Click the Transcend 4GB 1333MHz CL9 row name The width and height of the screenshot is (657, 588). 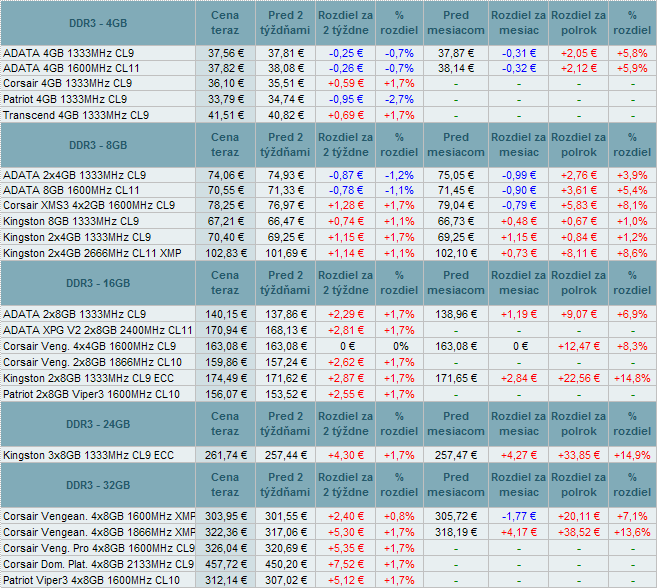coord(76,115)
